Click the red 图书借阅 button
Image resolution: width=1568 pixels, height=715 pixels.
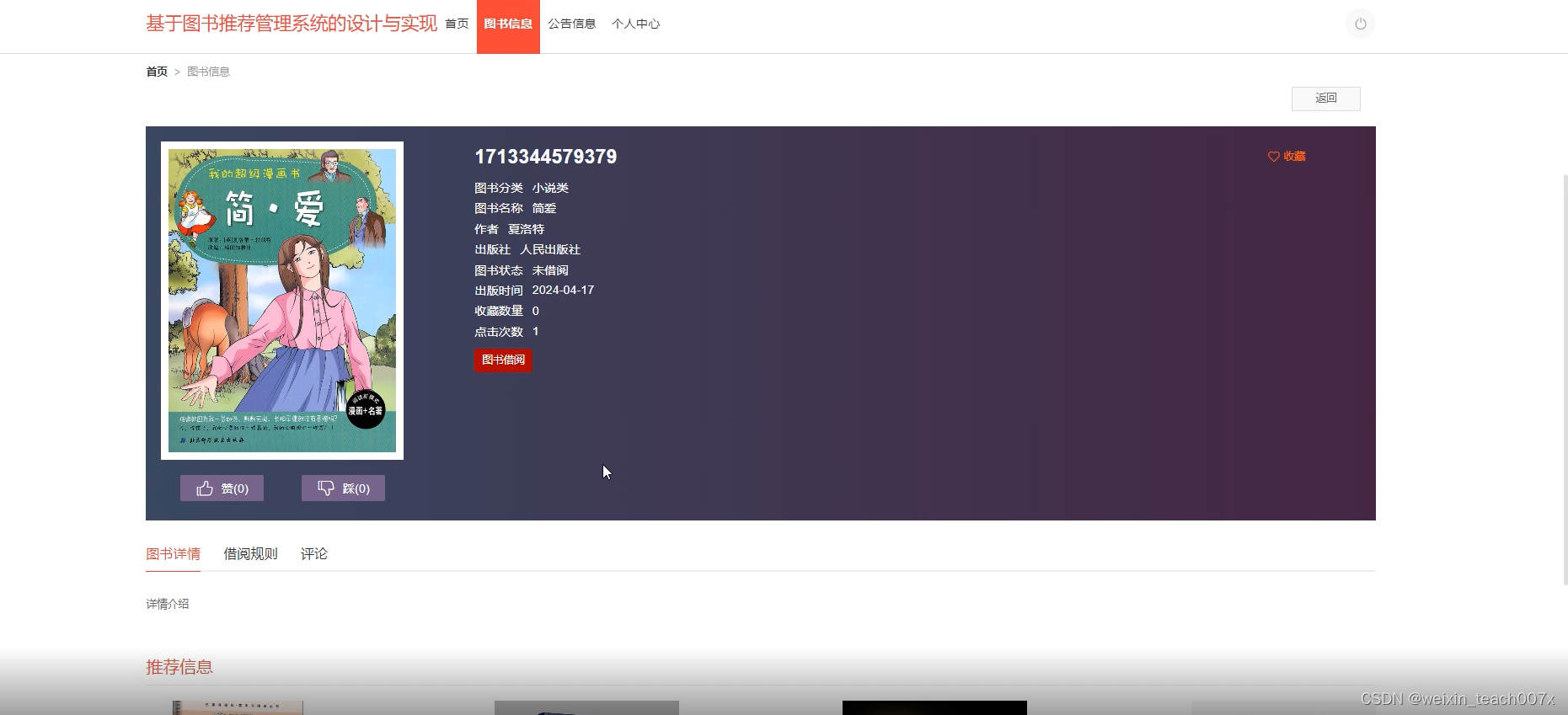(503, 360)
